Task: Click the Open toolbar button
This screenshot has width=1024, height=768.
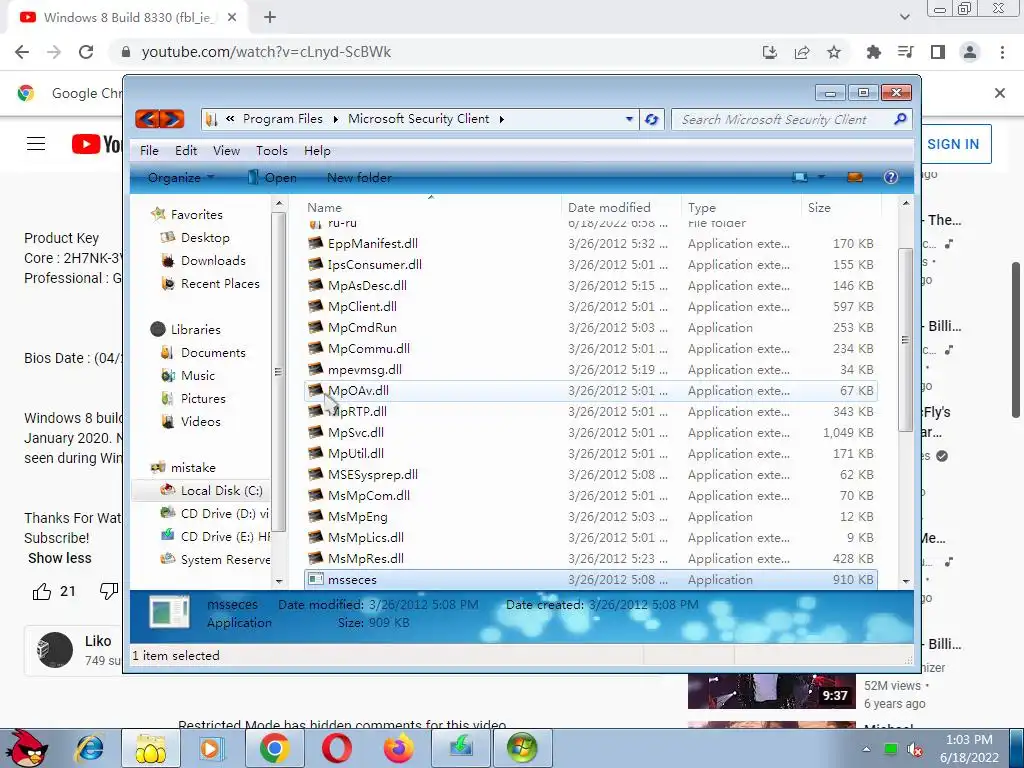Action: pos(272,178)
